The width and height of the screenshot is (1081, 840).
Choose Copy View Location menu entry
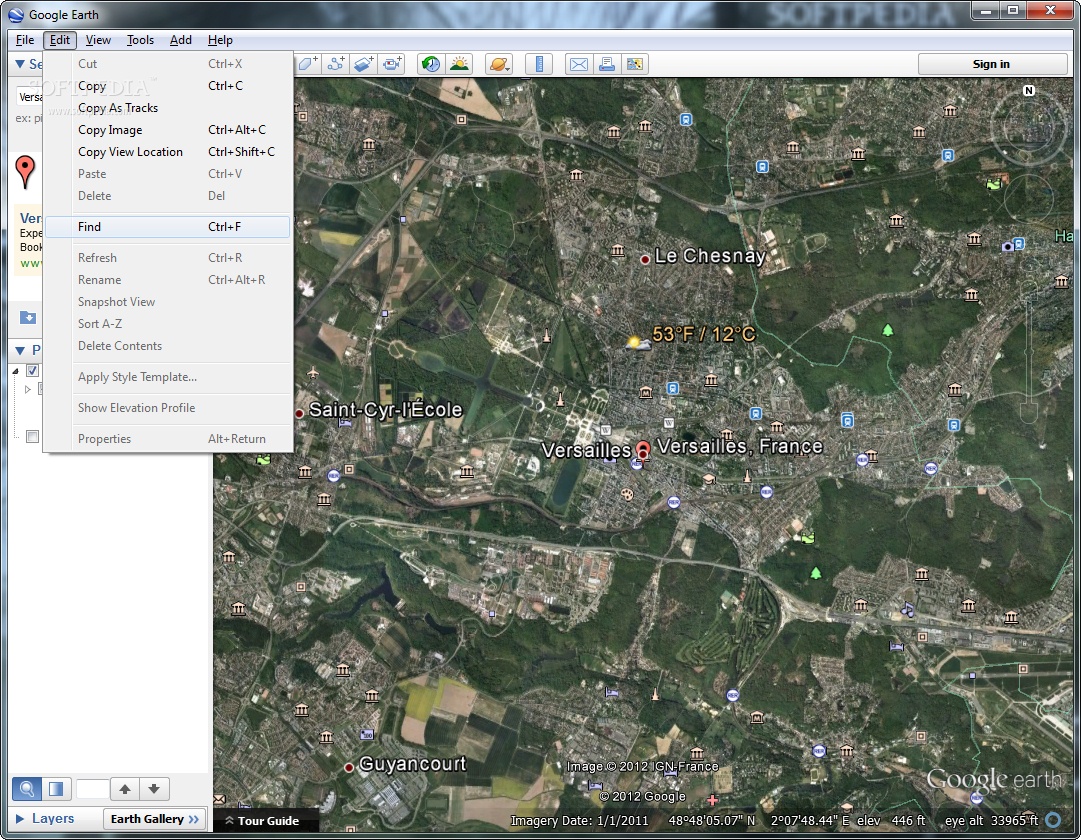coord(168,152)
